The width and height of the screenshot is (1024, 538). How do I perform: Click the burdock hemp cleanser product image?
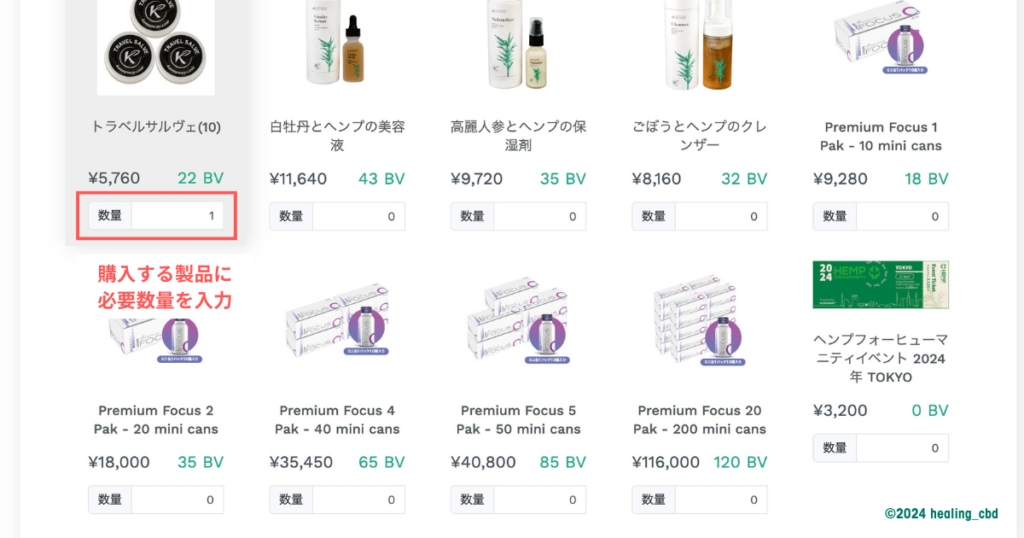699,45
